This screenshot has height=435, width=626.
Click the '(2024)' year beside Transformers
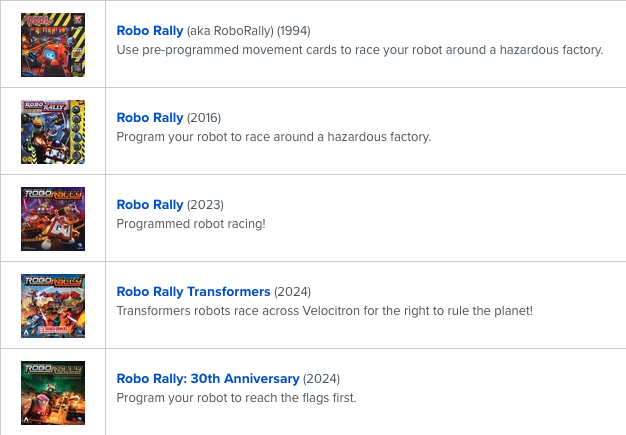292,292
